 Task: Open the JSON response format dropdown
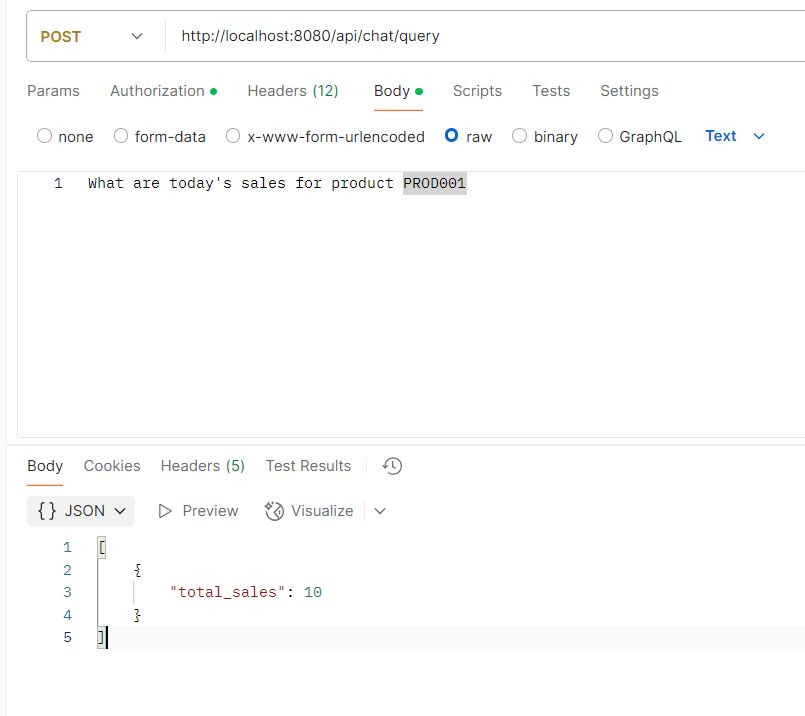click(81, 511)
